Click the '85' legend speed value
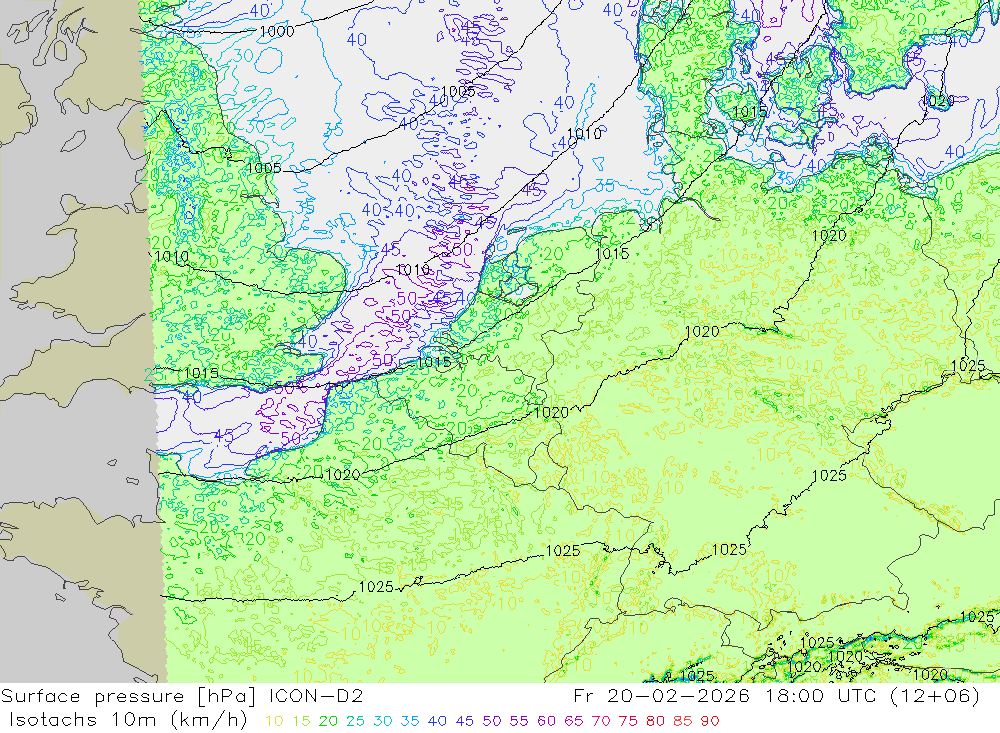The width and height of the screenshot is (1000, 733). tap(682, 721)
